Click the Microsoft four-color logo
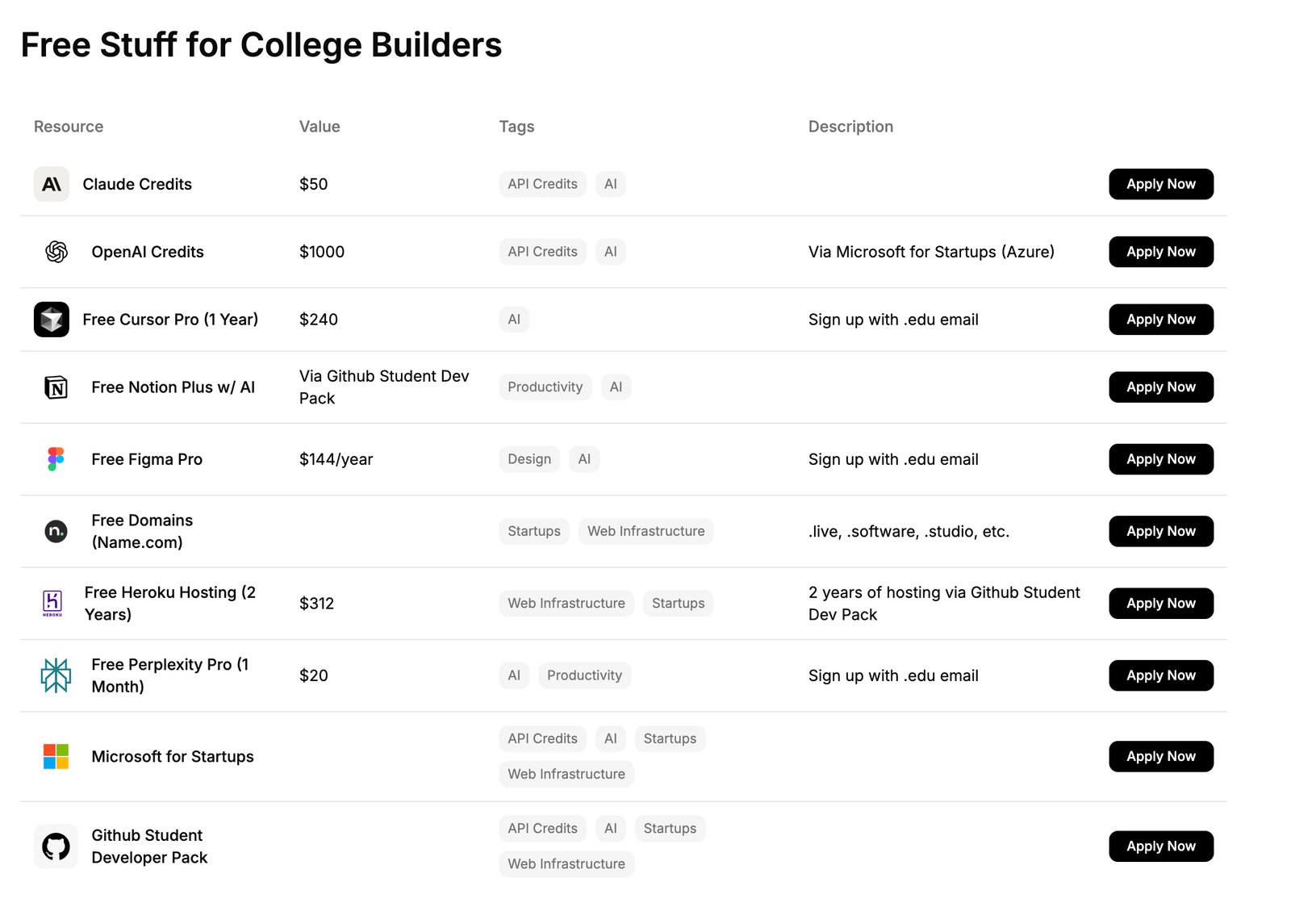Screen dimensions: 1291x924 click(x=56, y=756)
